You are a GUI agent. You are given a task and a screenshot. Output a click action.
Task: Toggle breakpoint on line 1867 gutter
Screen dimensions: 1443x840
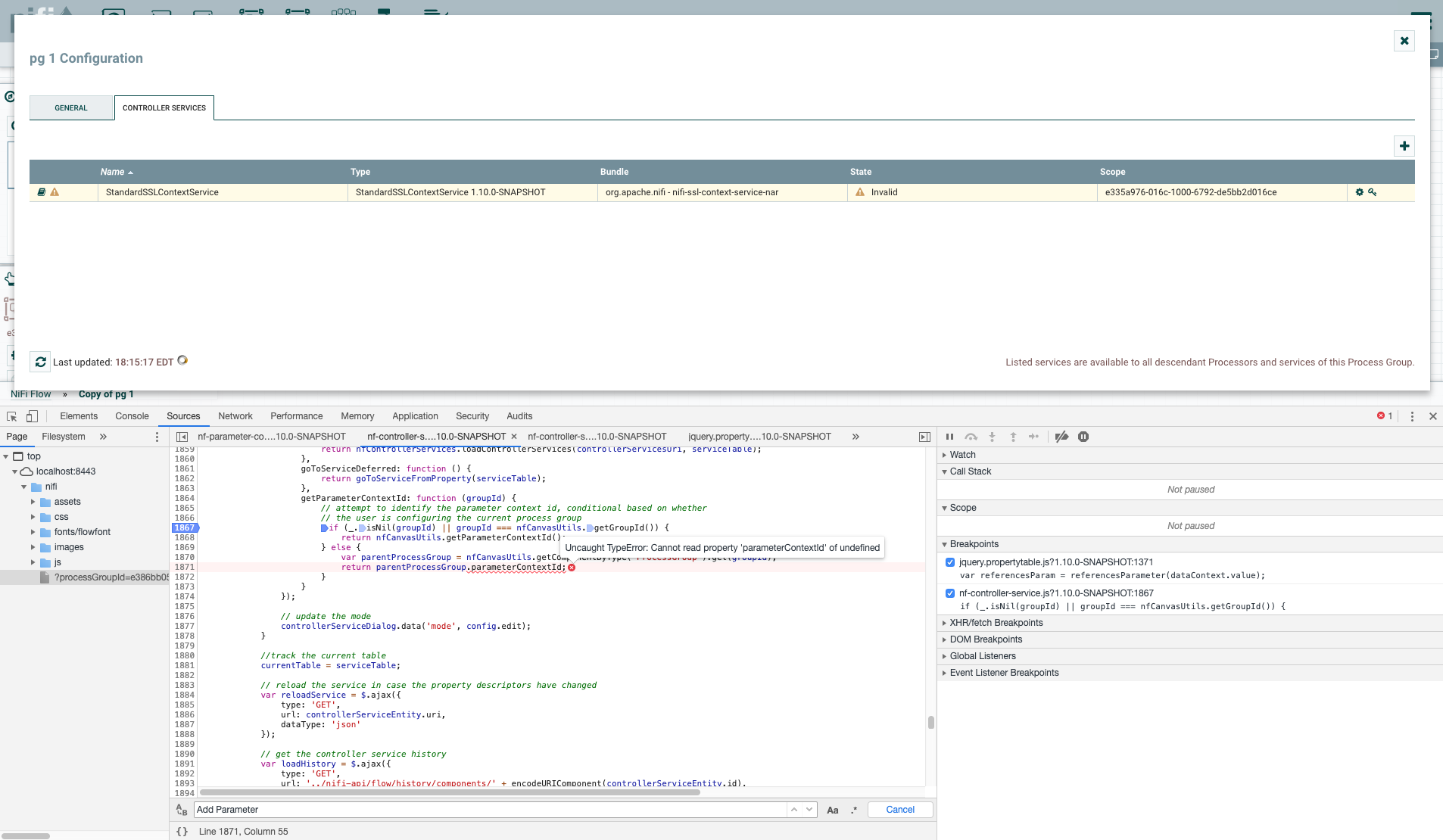coord(185,528)
